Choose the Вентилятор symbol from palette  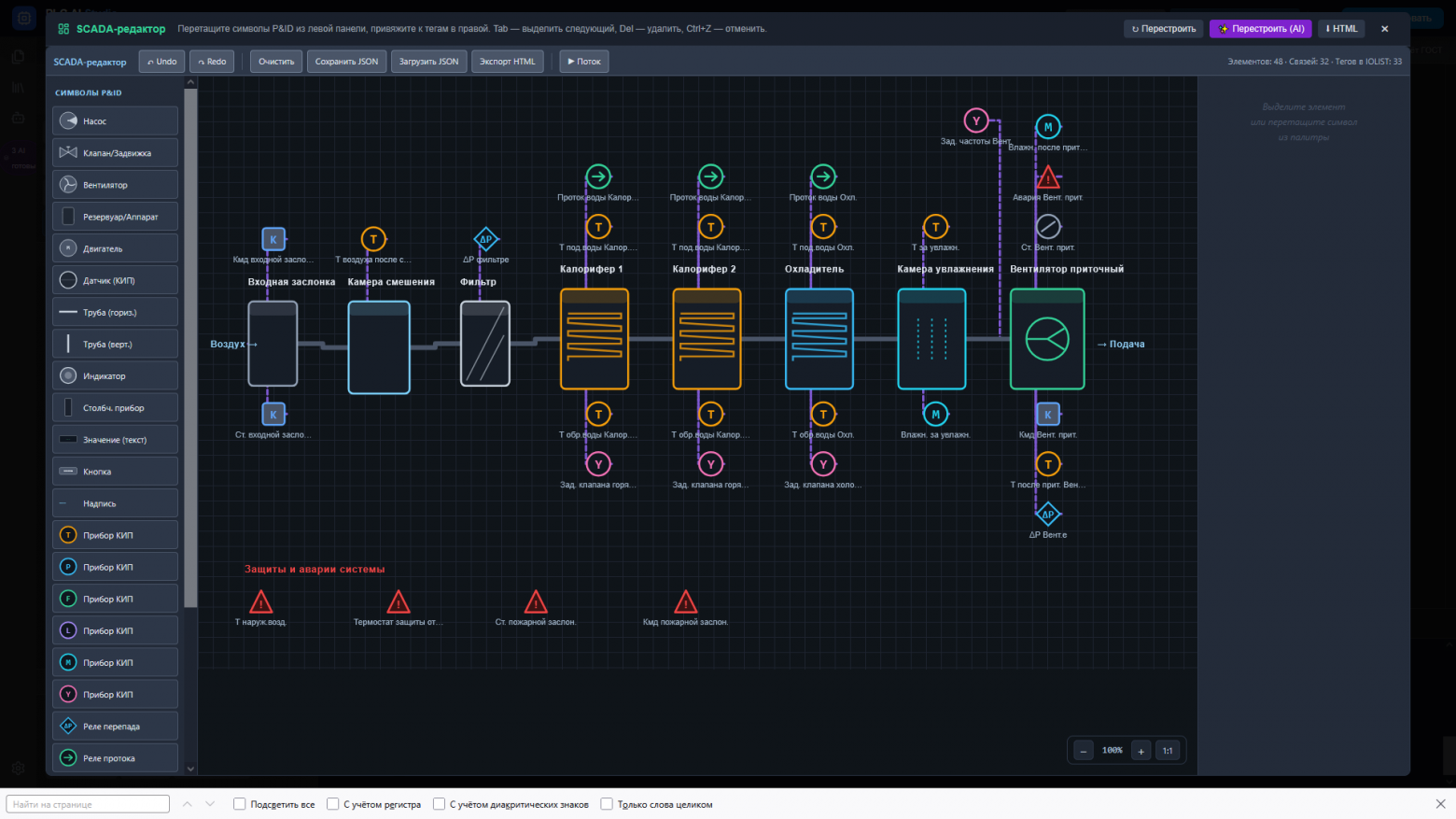click(x=115, y=184)
